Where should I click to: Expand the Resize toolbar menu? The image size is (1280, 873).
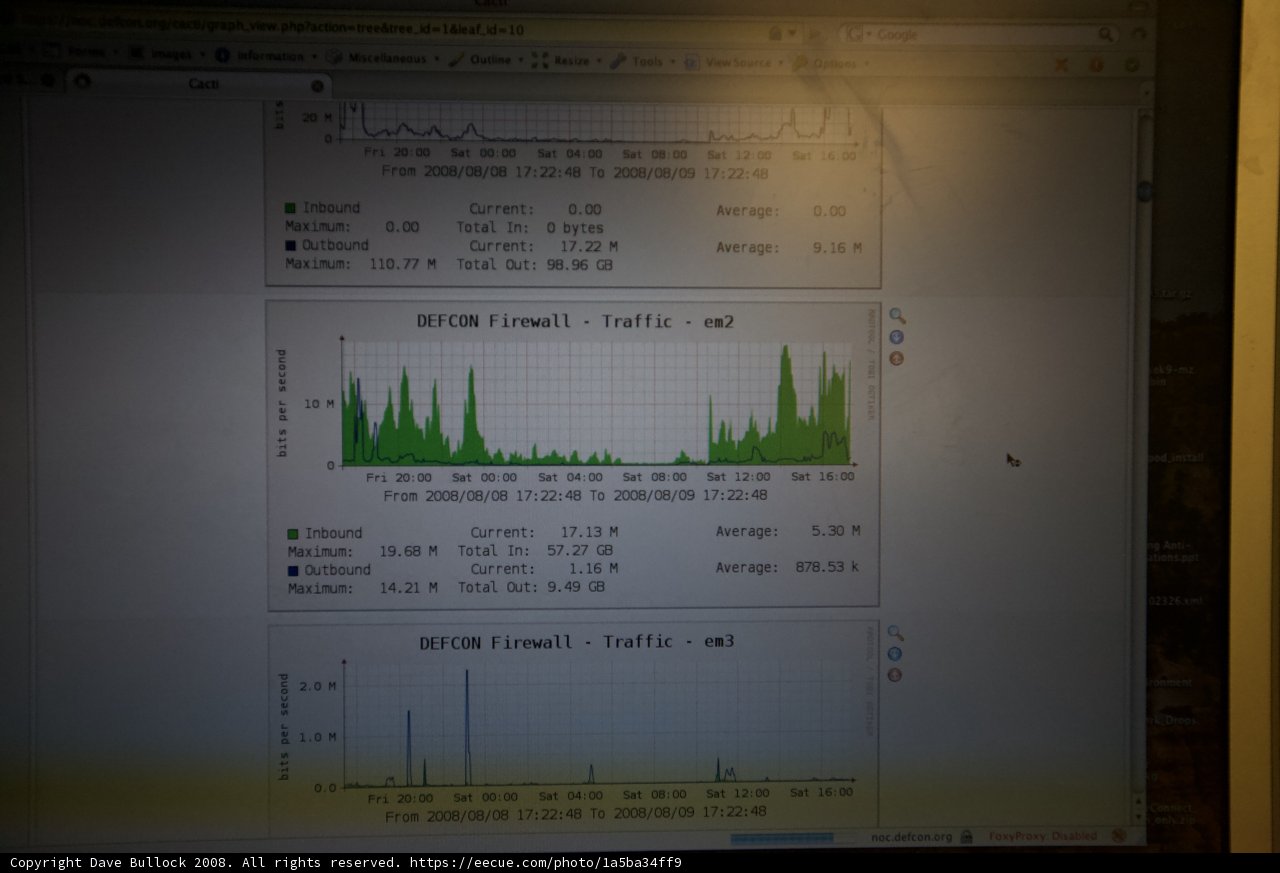567,61
